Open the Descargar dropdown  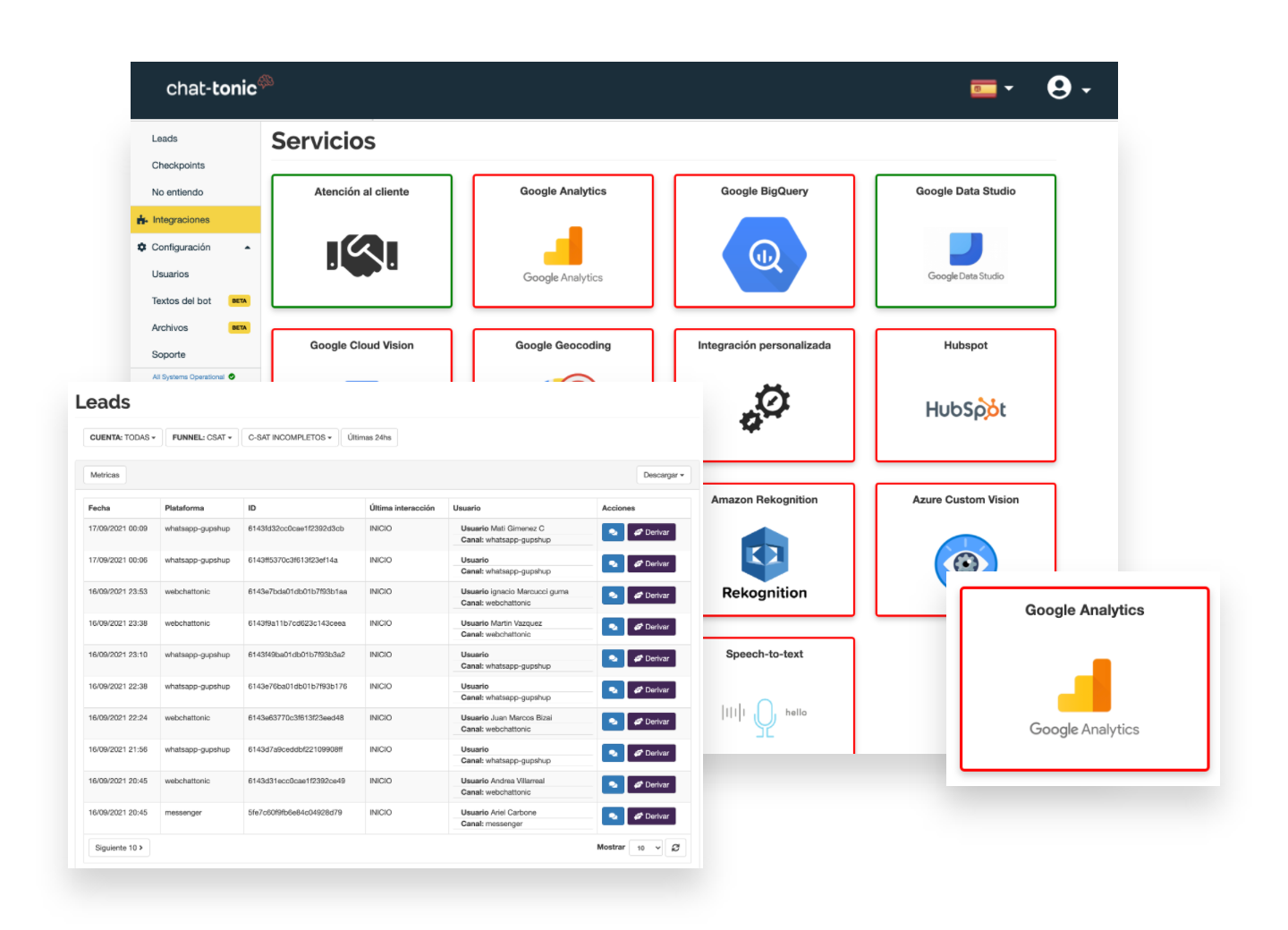click(664, 475)
